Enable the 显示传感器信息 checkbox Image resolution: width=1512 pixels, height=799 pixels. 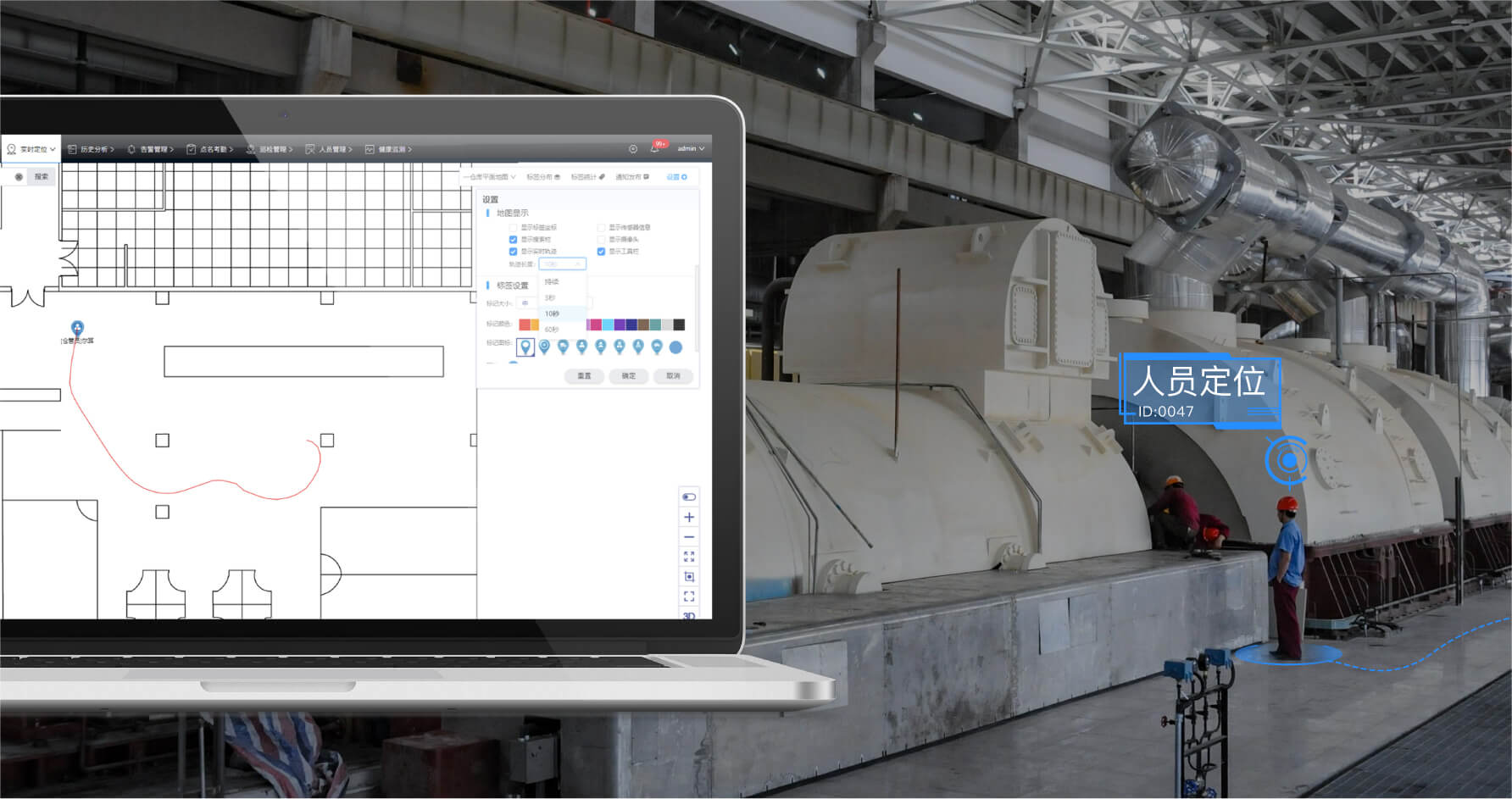(601, 228)
